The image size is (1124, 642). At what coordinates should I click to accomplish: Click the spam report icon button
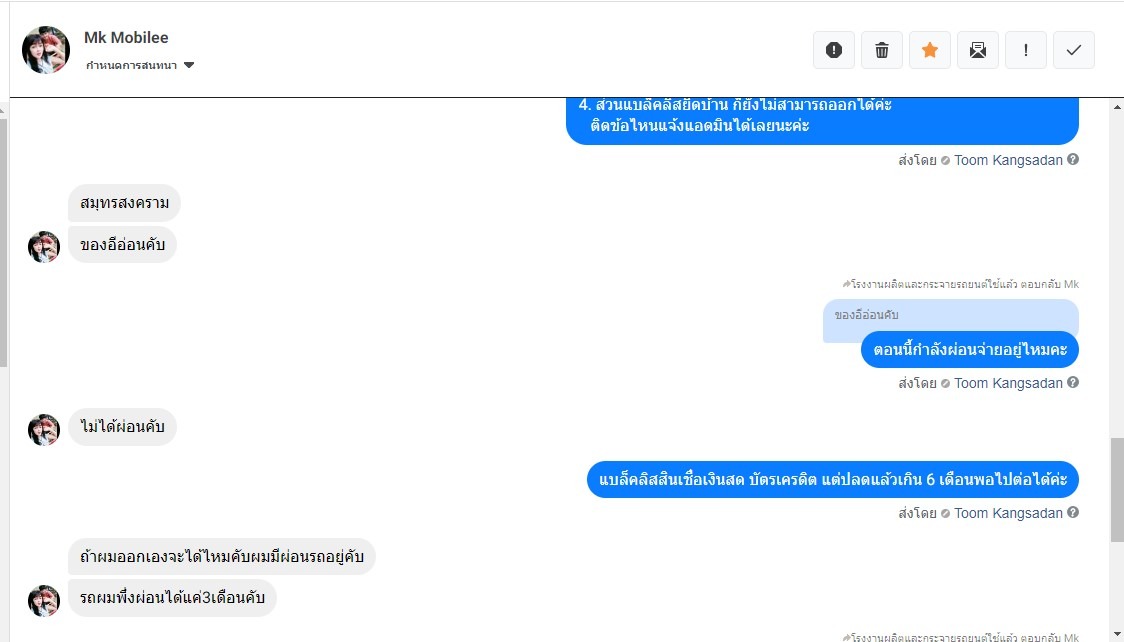click(834, 50)
